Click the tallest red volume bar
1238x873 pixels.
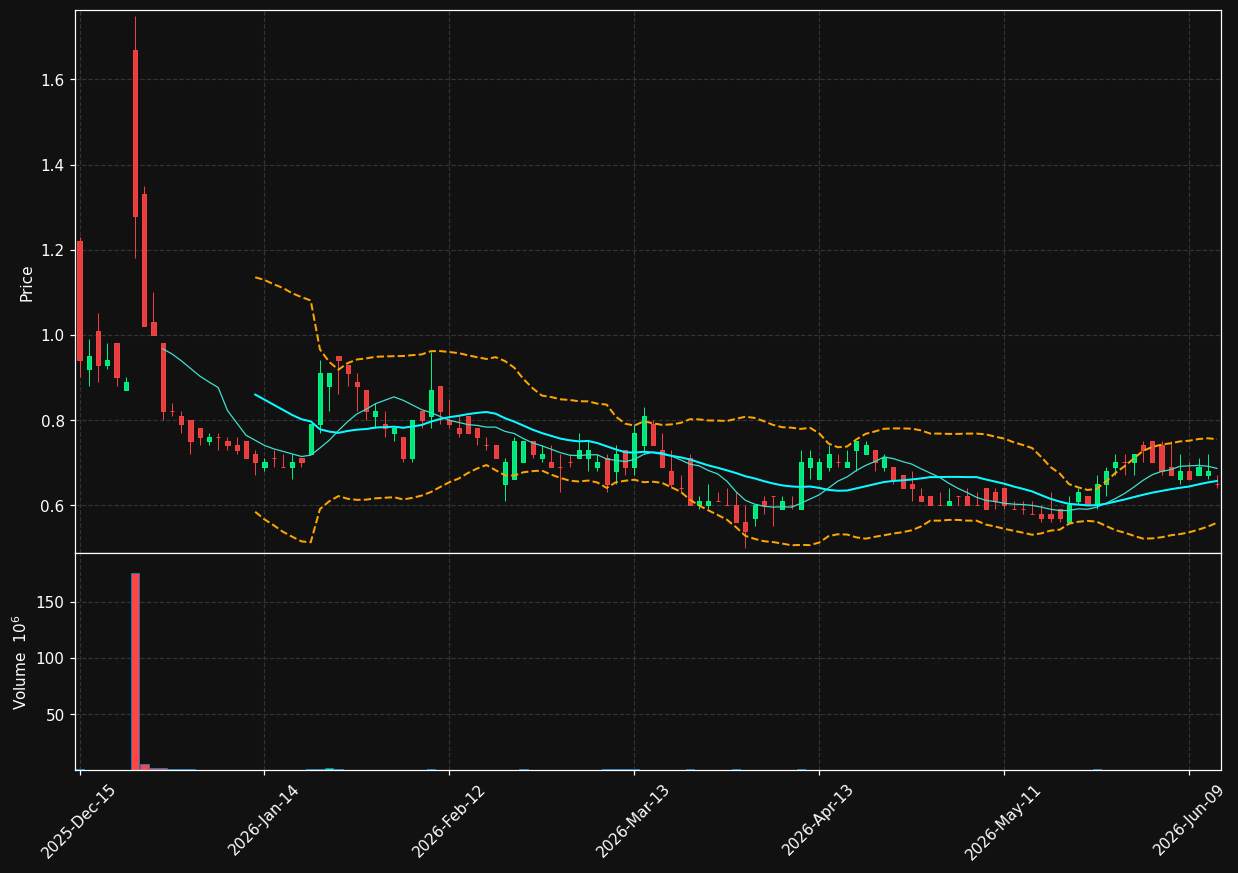click(135, 672)
